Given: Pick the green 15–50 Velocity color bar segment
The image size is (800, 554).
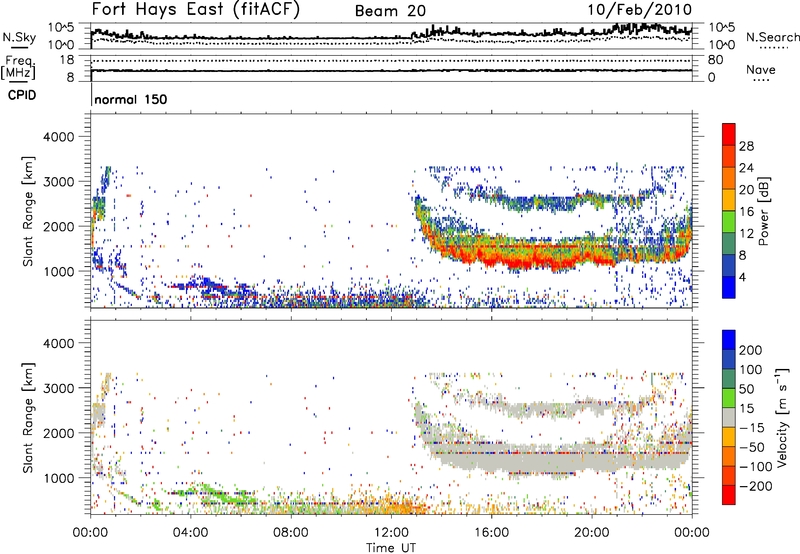Looking at the screenshot, I should (x=729, y=398).
